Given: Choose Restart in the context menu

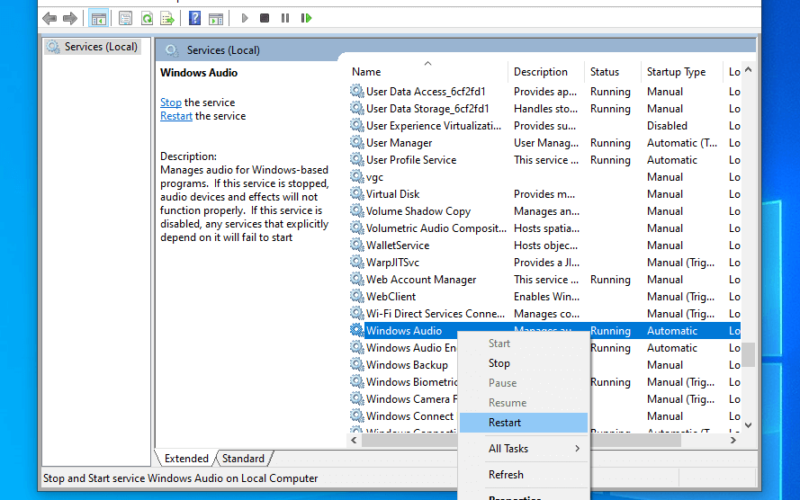Looking at the screenshot, I should (x=523, y=422).
